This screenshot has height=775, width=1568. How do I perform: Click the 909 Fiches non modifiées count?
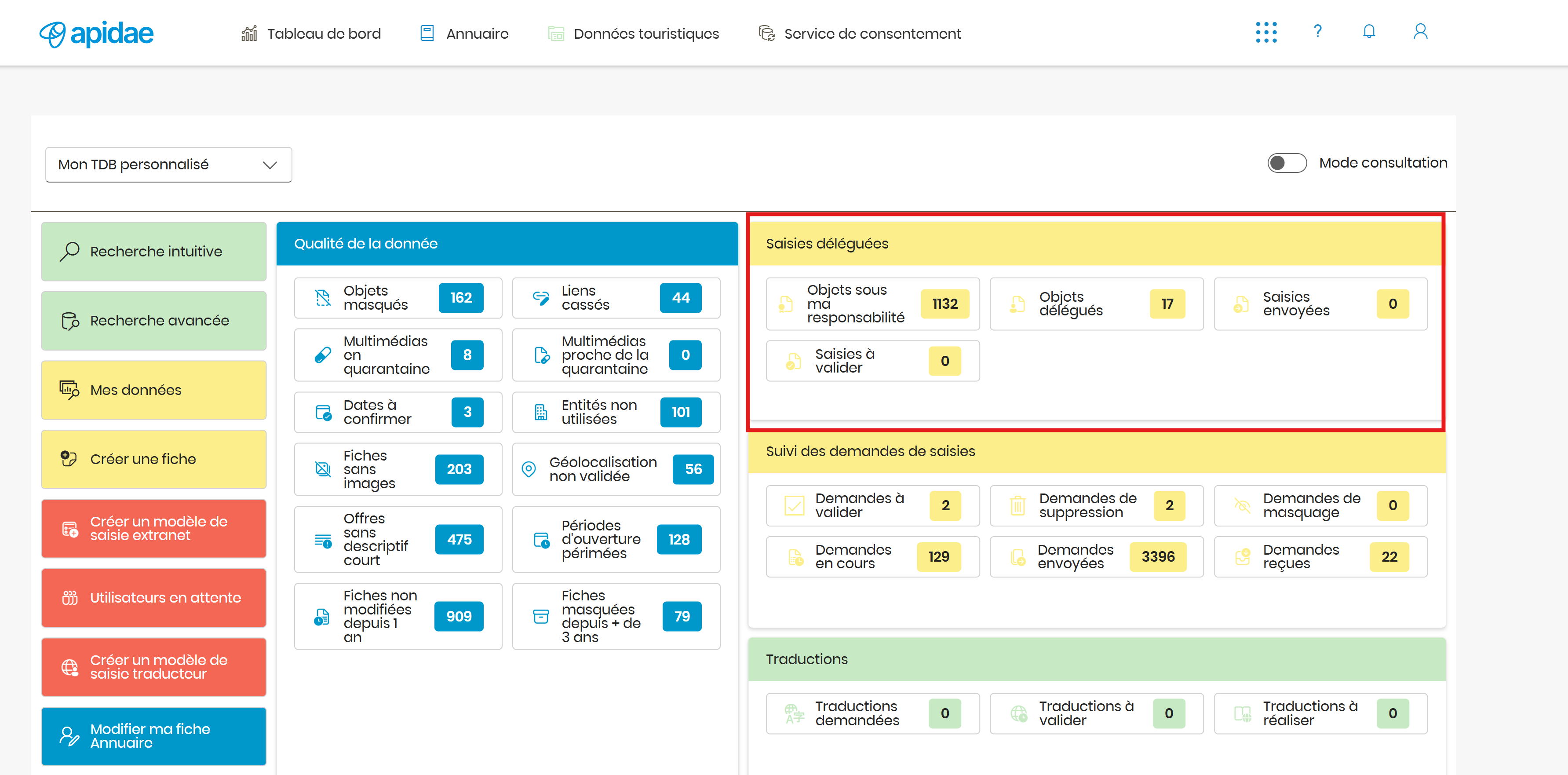click(459, 617)
